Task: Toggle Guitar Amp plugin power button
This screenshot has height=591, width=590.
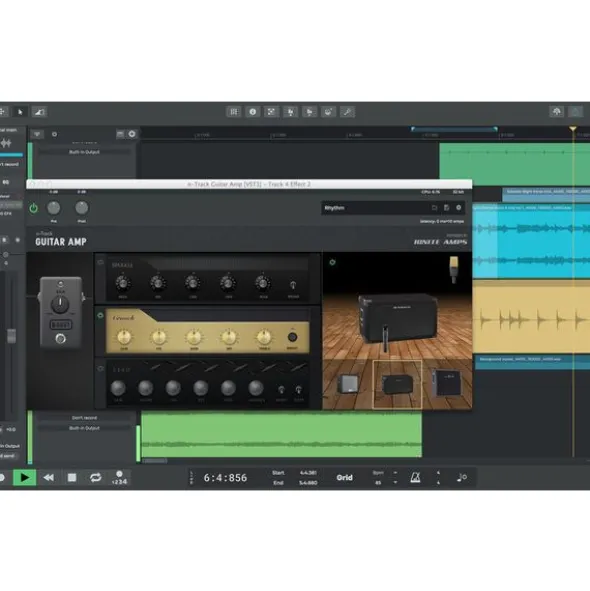Action: tap(34, 208)
